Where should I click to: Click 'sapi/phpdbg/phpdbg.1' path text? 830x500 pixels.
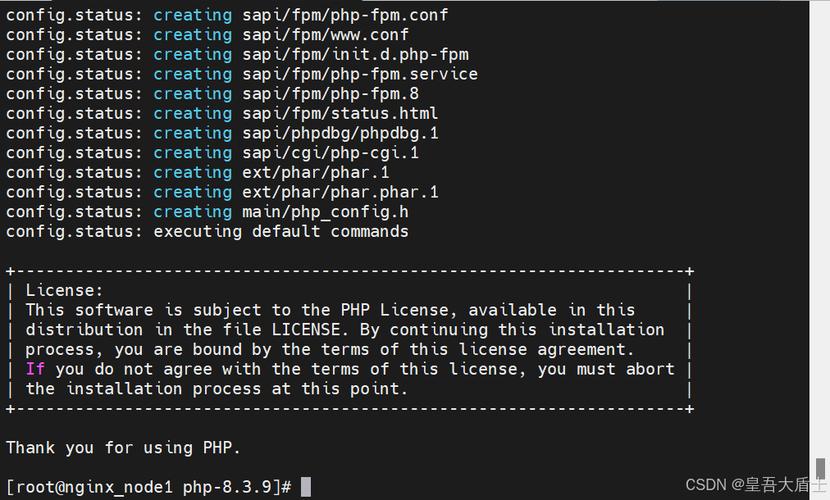pos(340,133)
